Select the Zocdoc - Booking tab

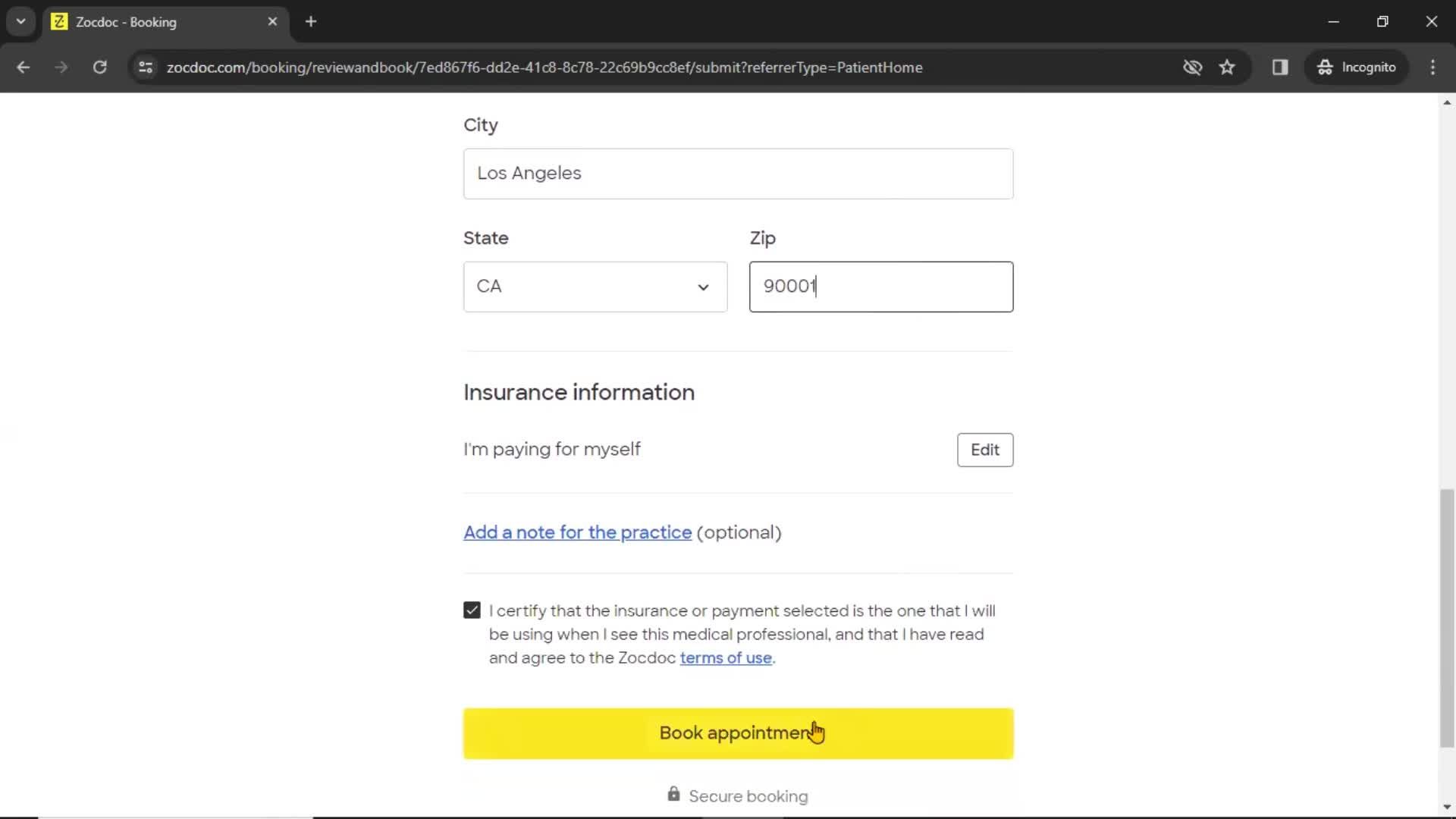click(x=165, y=22)
